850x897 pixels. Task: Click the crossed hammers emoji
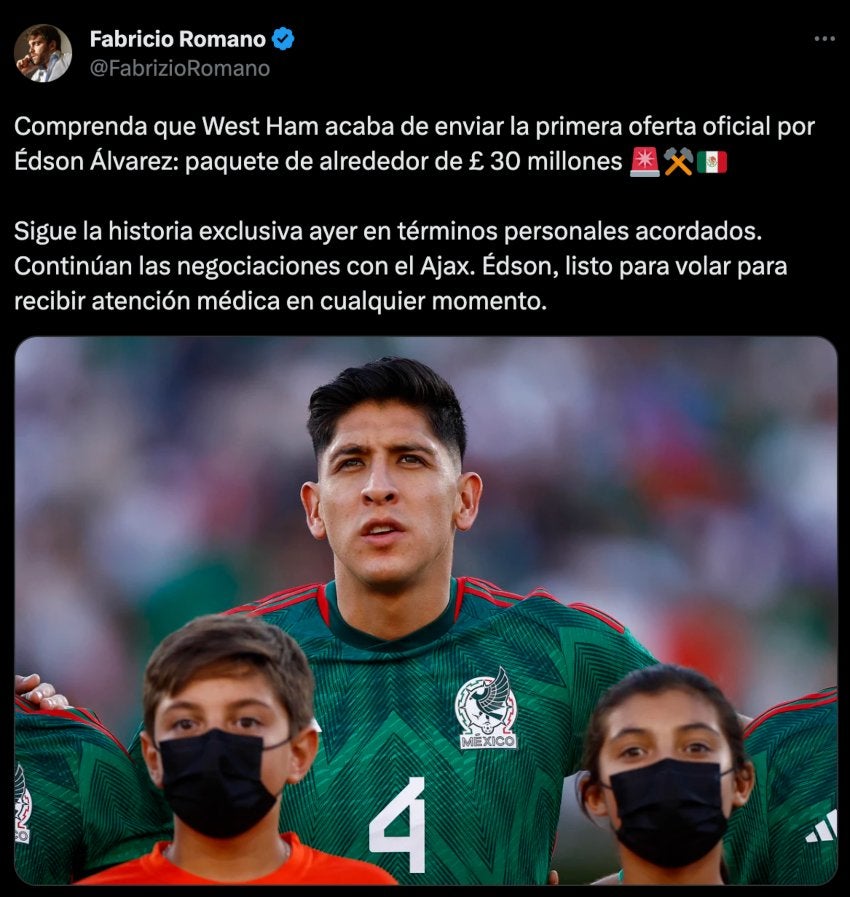[678, 162]
